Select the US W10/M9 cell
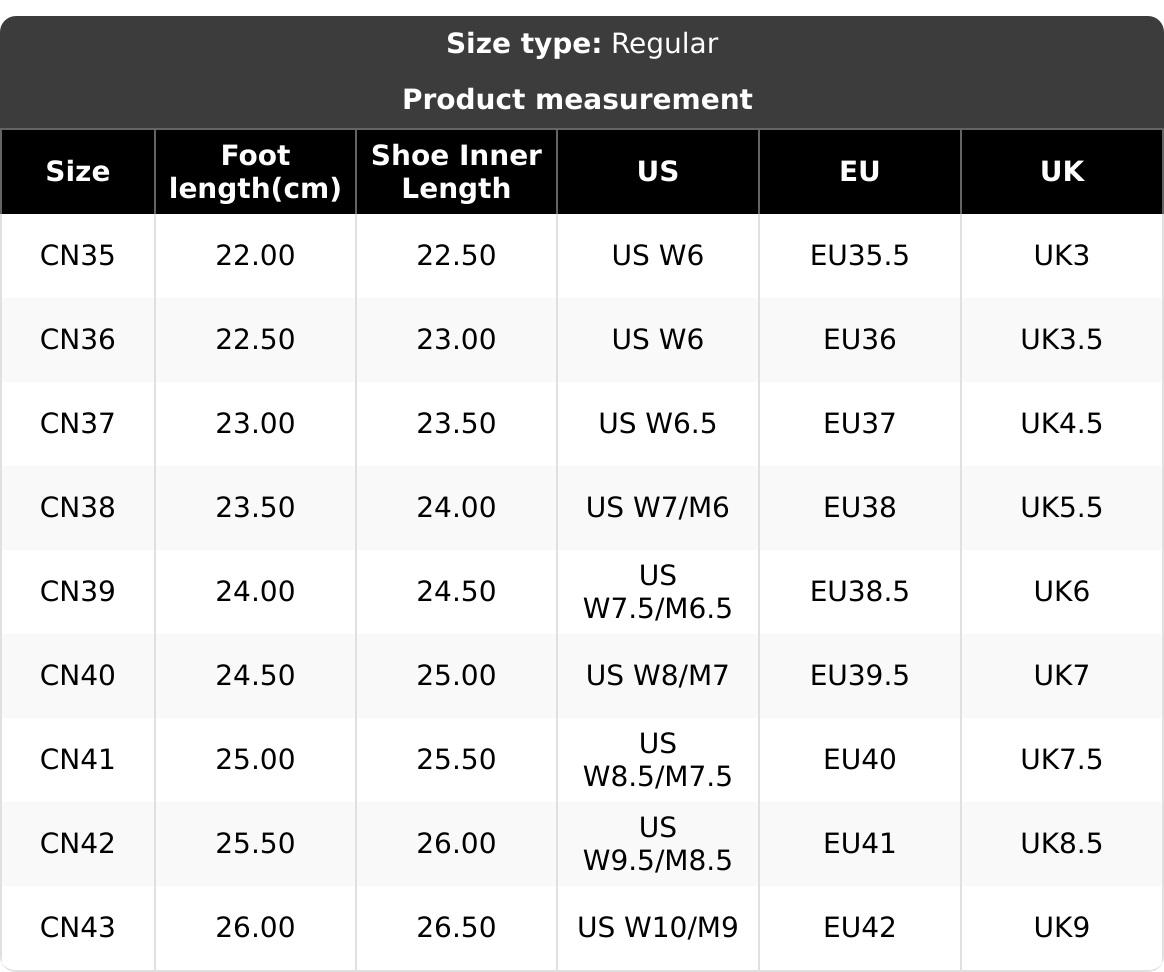This screenshot has height=972, width=1164. [658, 928]
